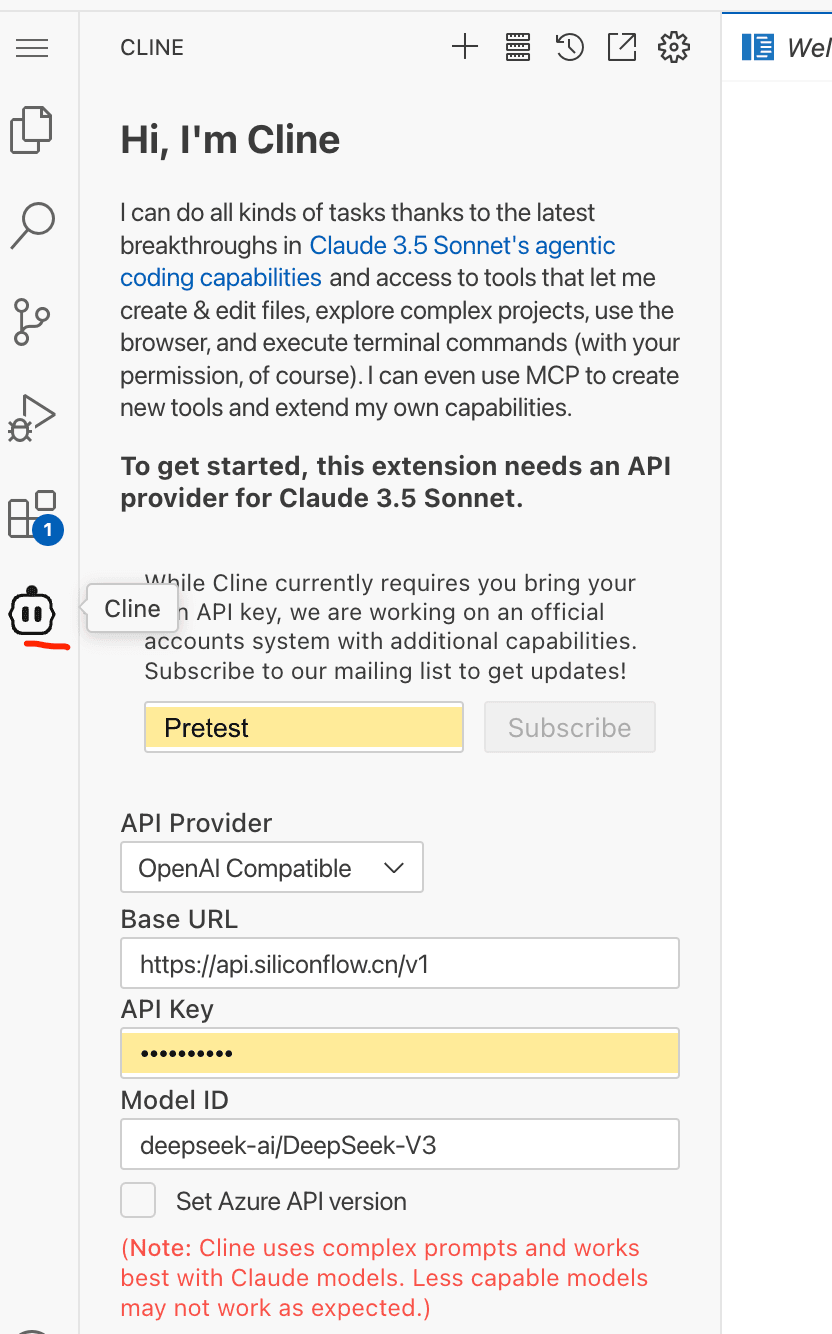Focus the mailing list email field containing Pretest

click(x=304, y=727)
